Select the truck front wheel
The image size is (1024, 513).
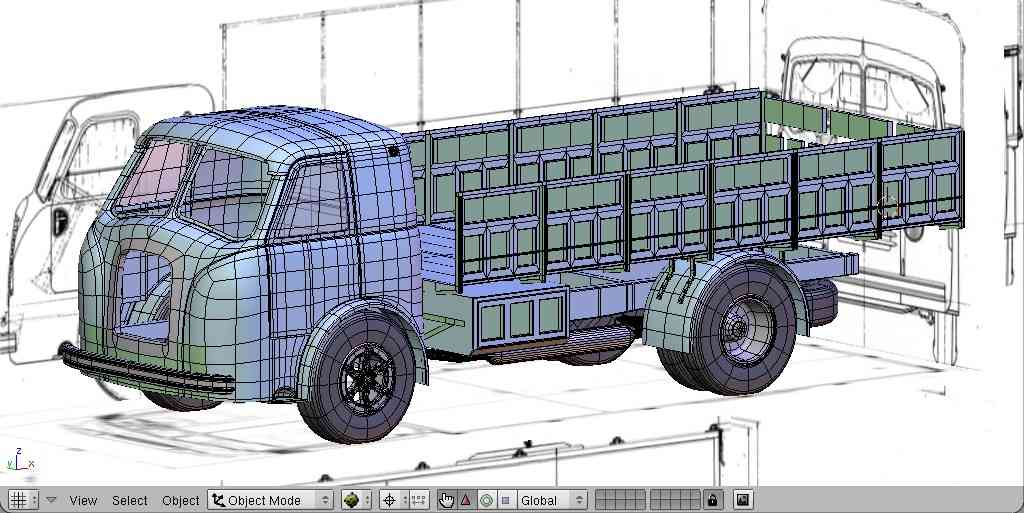pyautogui.click(x=358, y=378)
